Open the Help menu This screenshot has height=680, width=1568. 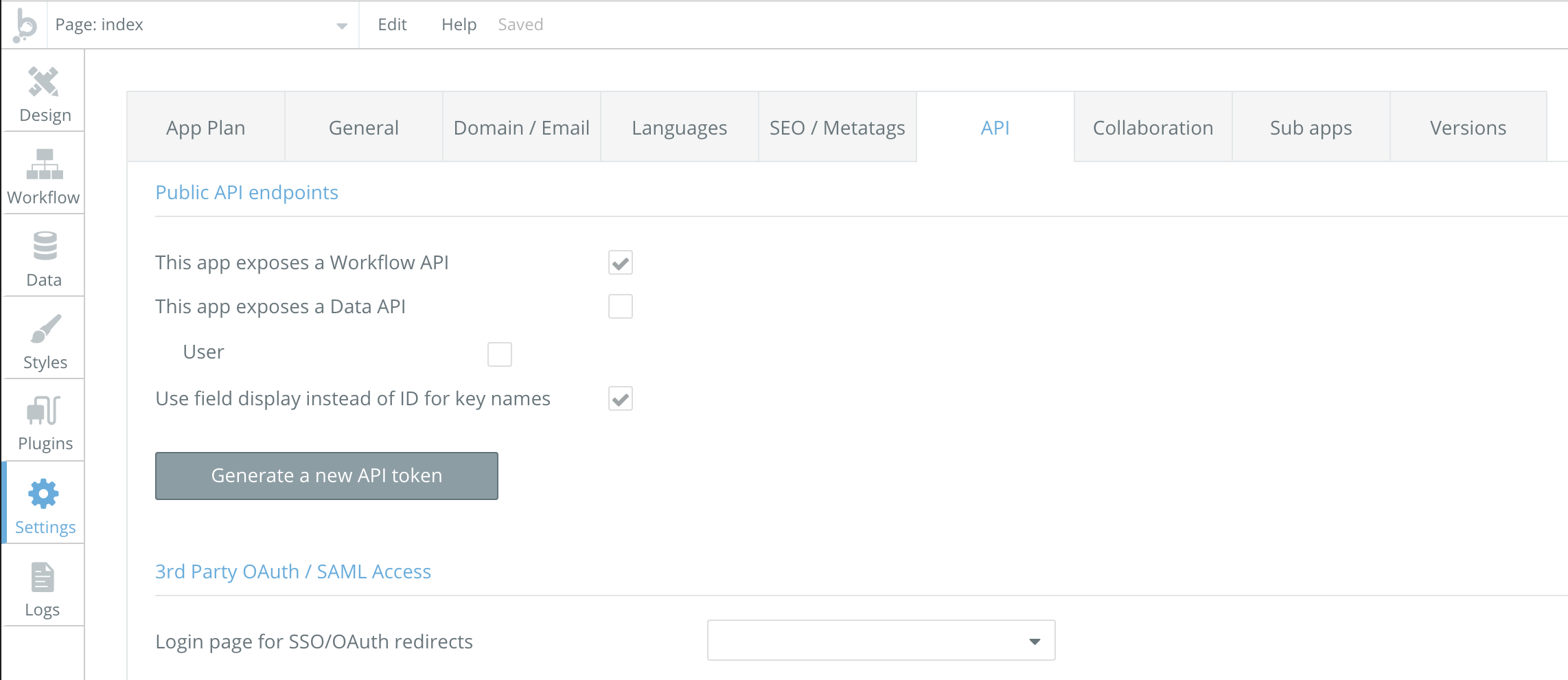point(459,25)
